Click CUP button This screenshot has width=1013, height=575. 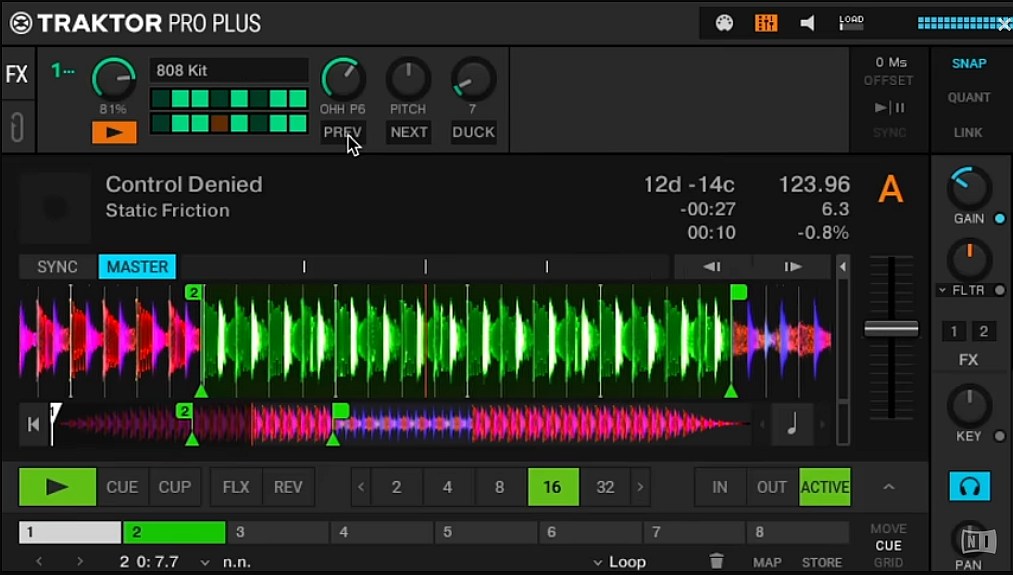pos(174,486)
